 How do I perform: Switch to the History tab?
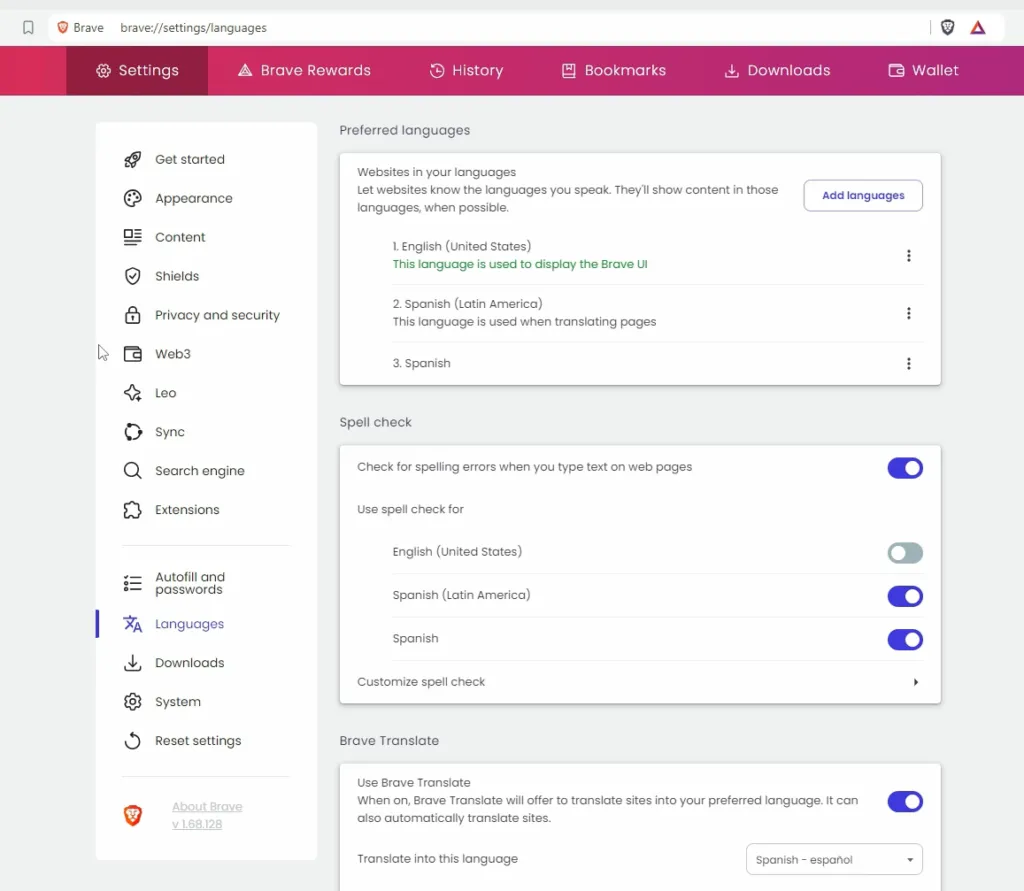point(466,71)
